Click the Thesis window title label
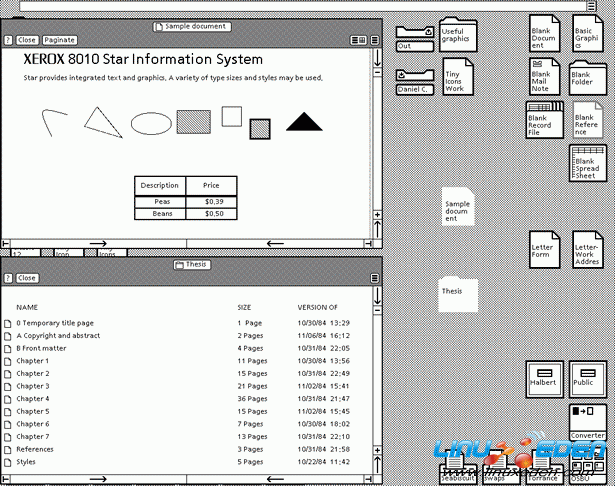 coord(192,265)
